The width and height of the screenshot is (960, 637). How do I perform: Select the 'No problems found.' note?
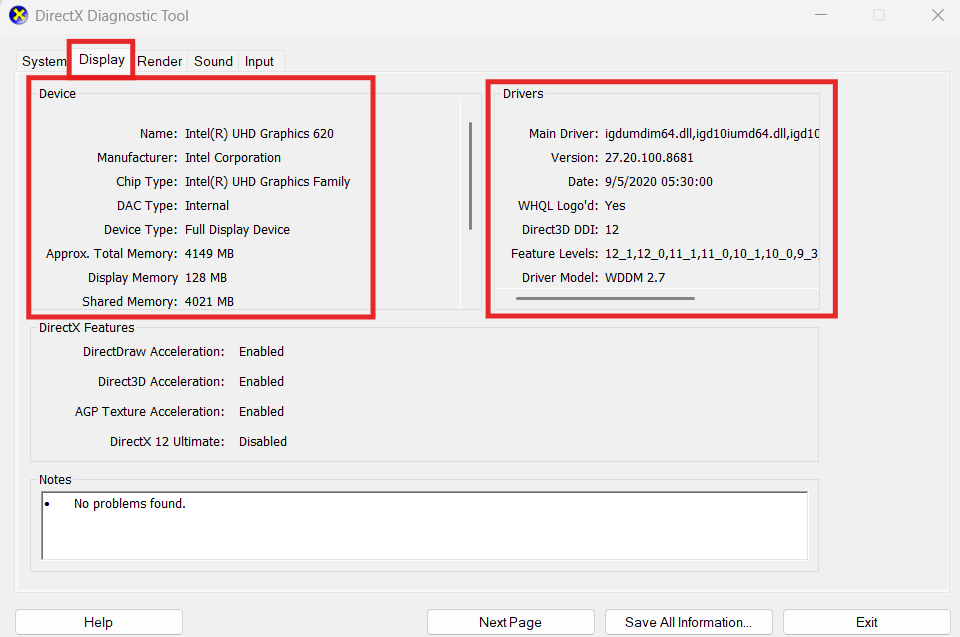130,503
